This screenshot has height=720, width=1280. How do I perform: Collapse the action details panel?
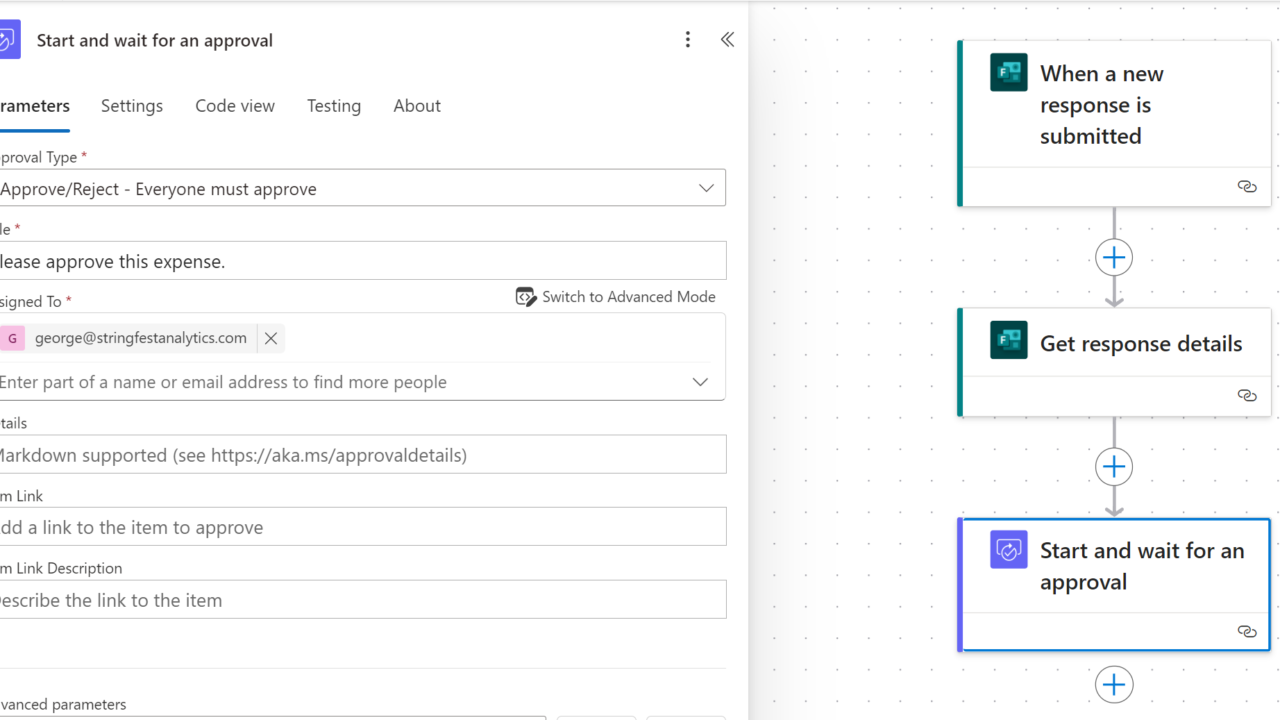[727, 40]
